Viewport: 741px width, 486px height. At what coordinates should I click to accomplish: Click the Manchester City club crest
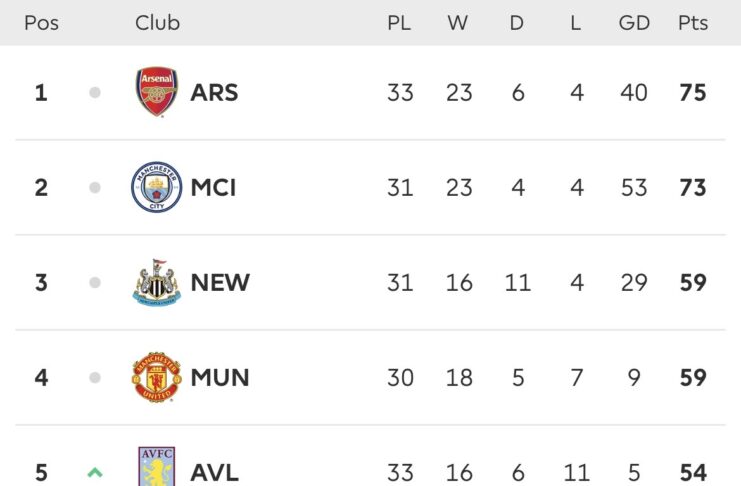coord(157,188)
